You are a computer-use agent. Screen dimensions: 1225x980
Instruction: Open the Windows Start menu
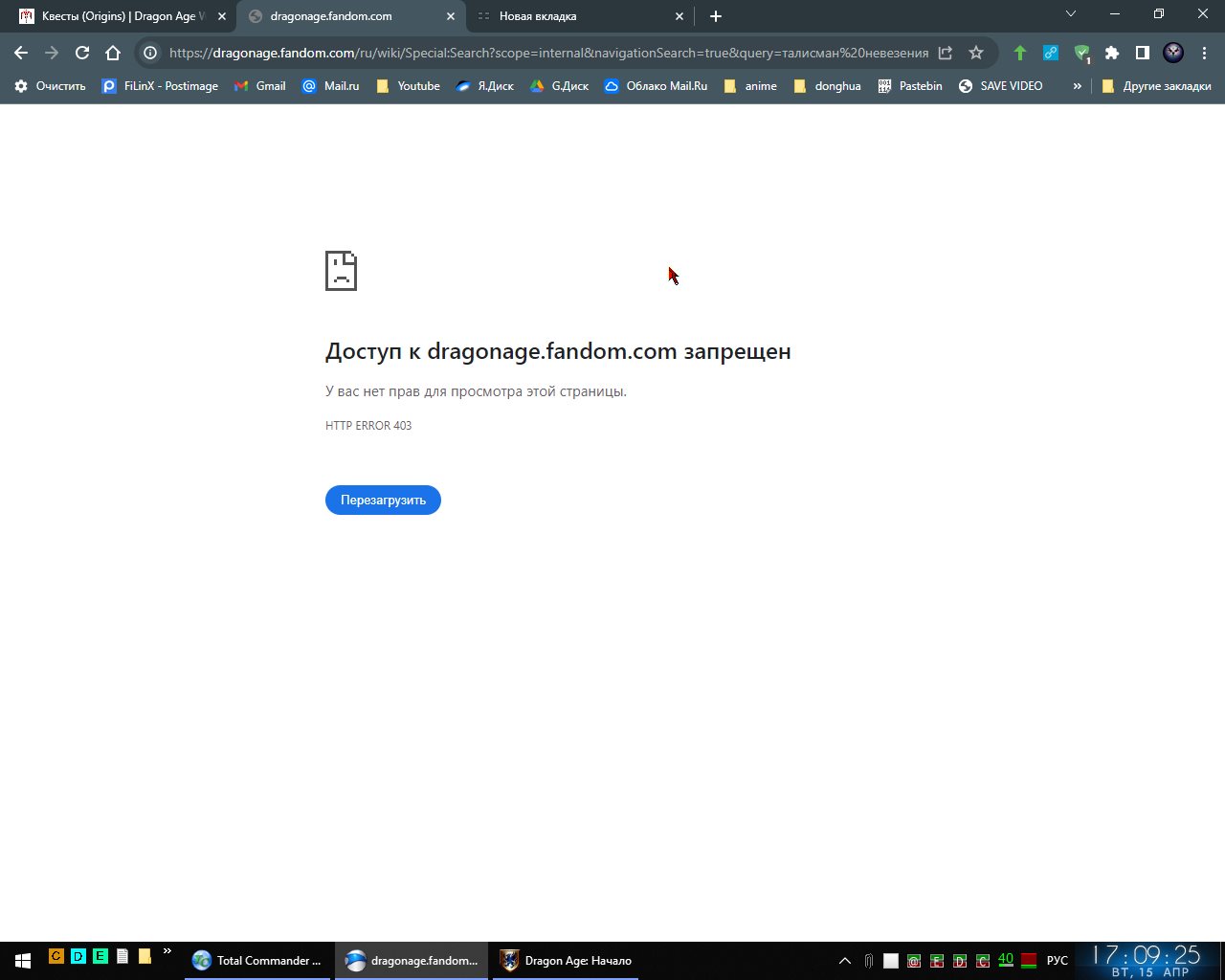point(22,961)
